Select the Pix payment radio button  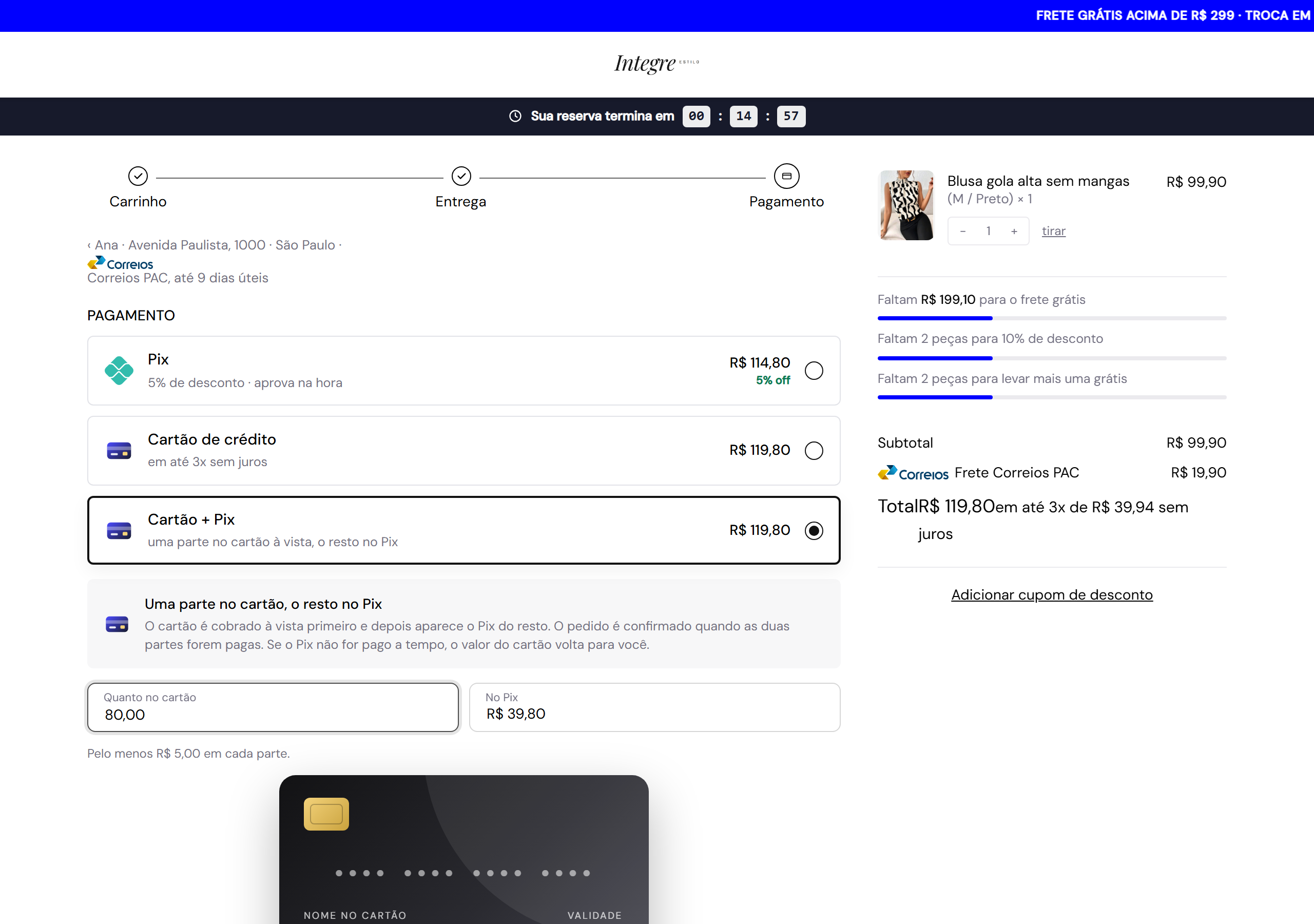814,371
